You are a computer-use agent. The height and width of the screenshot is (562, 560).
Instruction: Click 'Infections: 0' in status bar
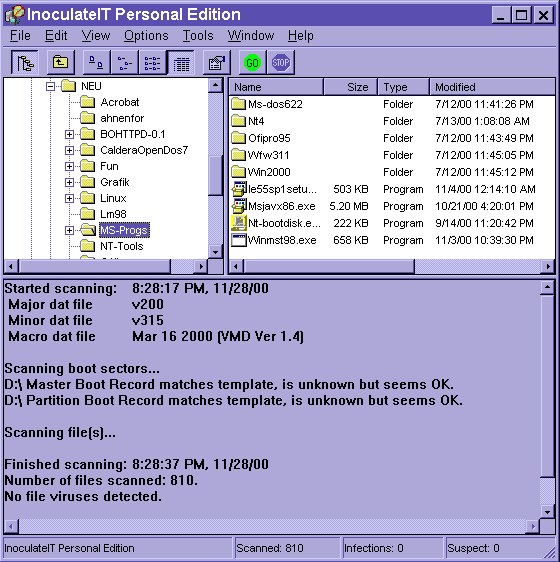(374, 548)
